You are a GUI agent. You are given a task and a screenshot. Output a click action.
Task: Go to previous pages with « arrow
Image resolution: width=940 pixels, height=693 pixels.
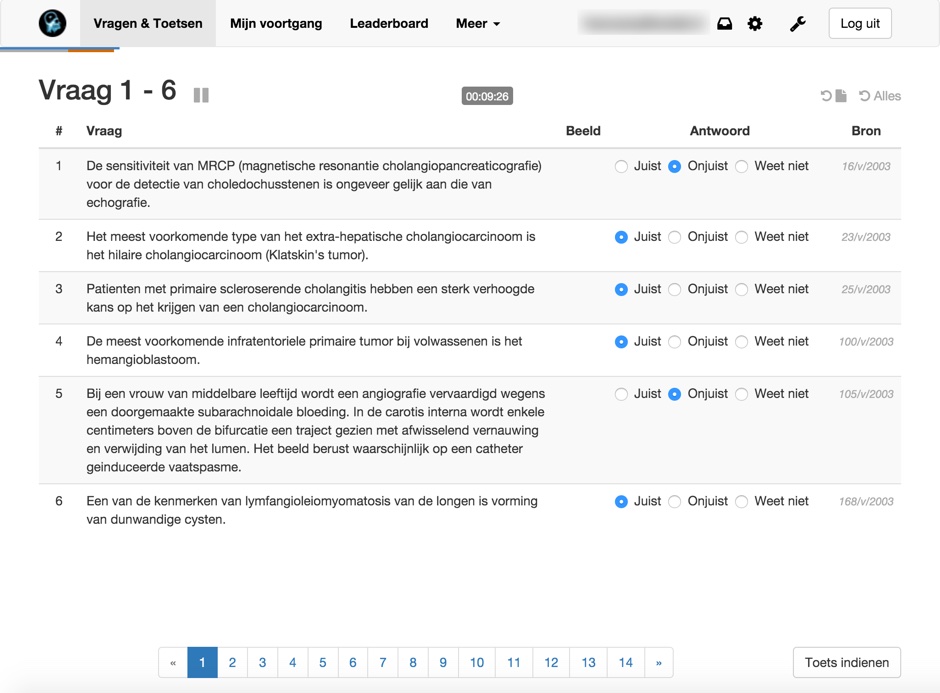coord(173,662)
